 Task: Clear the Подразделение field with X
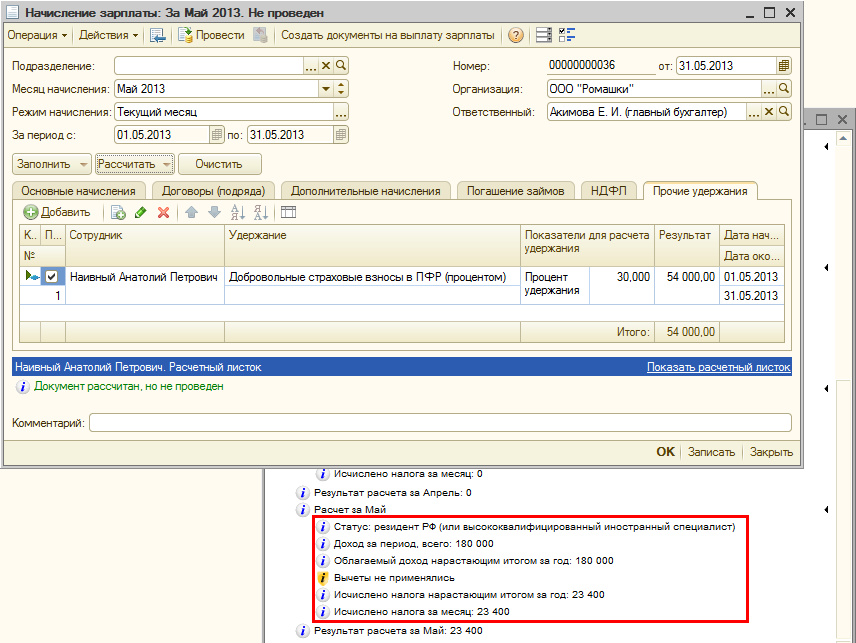(326, 66)
